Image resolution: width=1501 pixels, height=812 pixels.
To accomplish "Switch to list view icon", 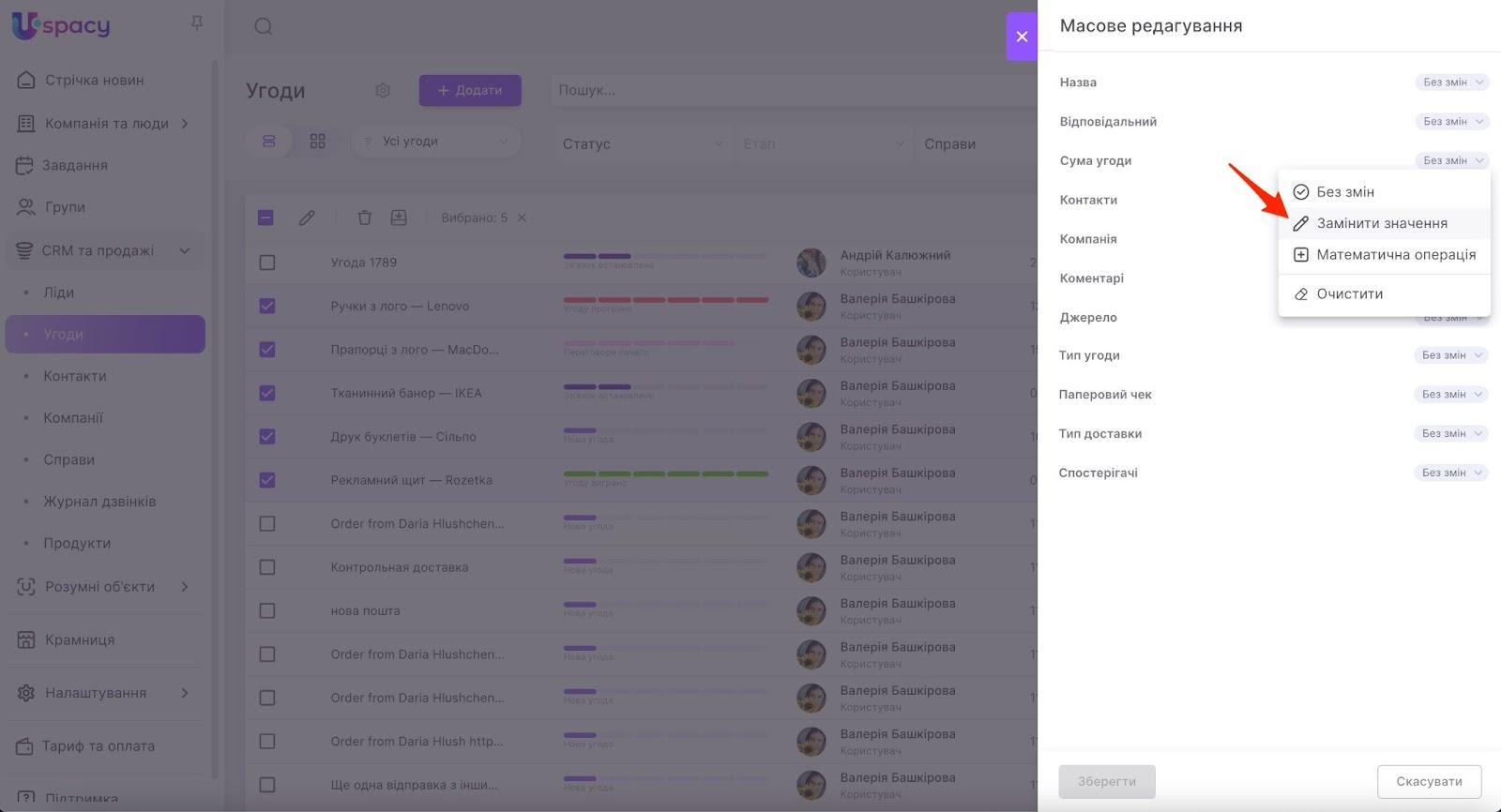I will coord(269,142).
